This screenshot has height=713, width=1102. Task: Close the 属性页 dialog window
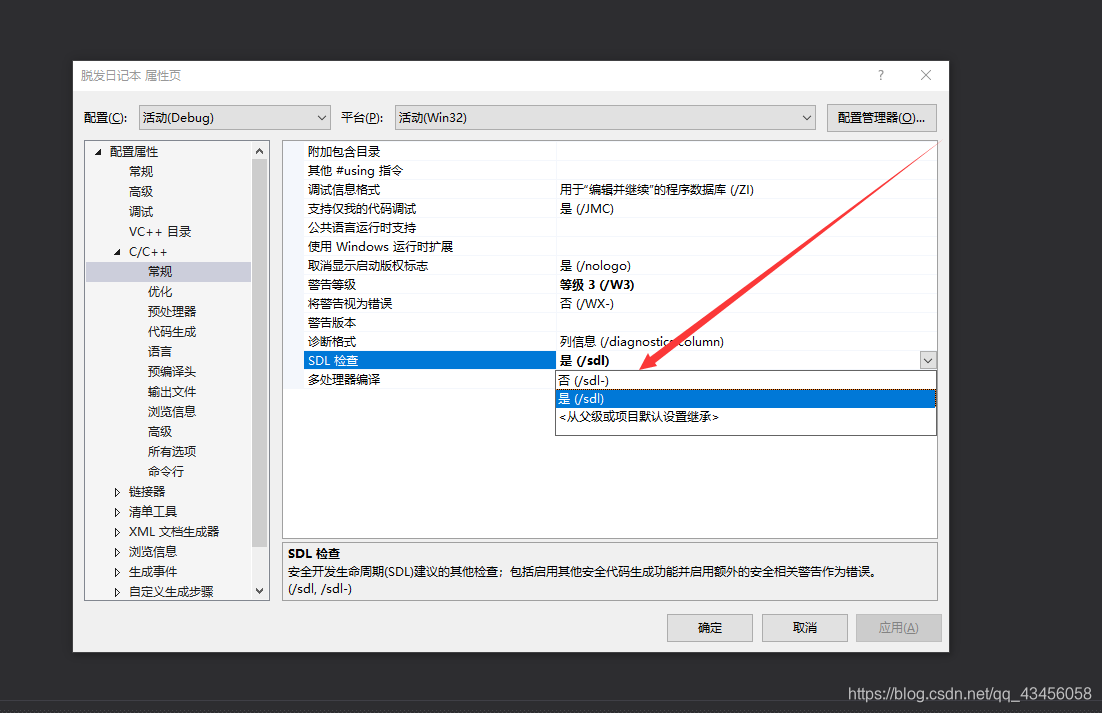[x=926, y=75]
